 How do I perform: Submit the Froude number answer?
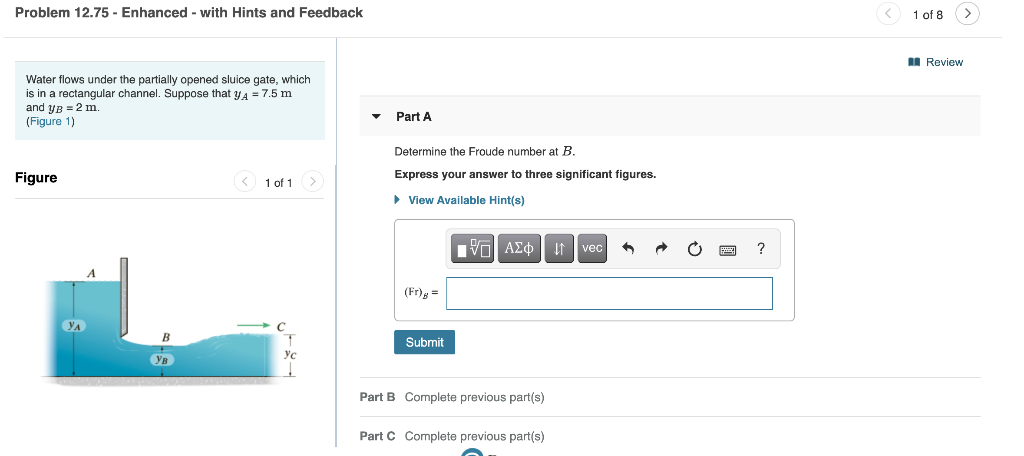pos(424,342)
